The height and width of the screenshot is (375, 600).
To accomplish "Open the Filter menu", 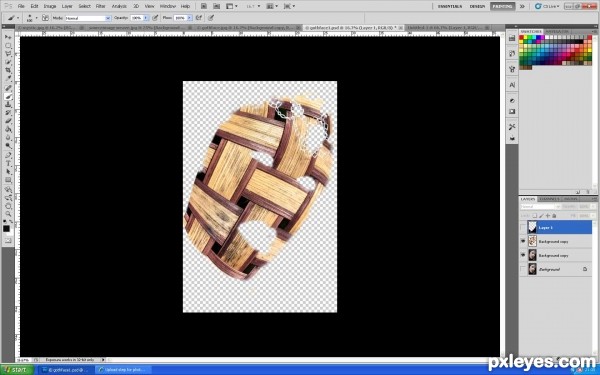I will pyautogui.click(x=101, y=6).
